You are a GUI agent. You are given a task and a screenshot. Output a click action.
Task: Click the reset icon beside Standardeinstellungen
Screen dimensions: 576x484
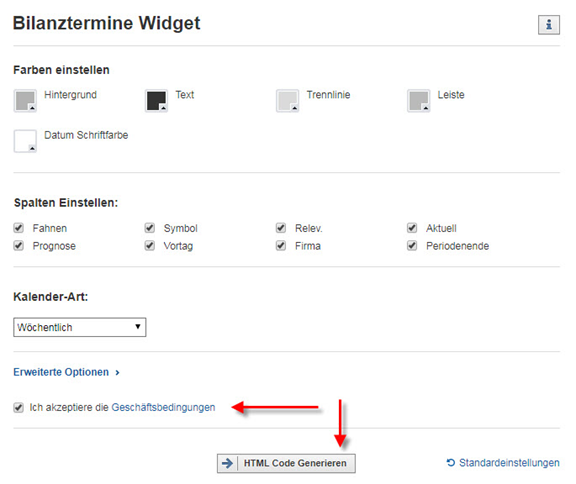(x=451, y=462)
